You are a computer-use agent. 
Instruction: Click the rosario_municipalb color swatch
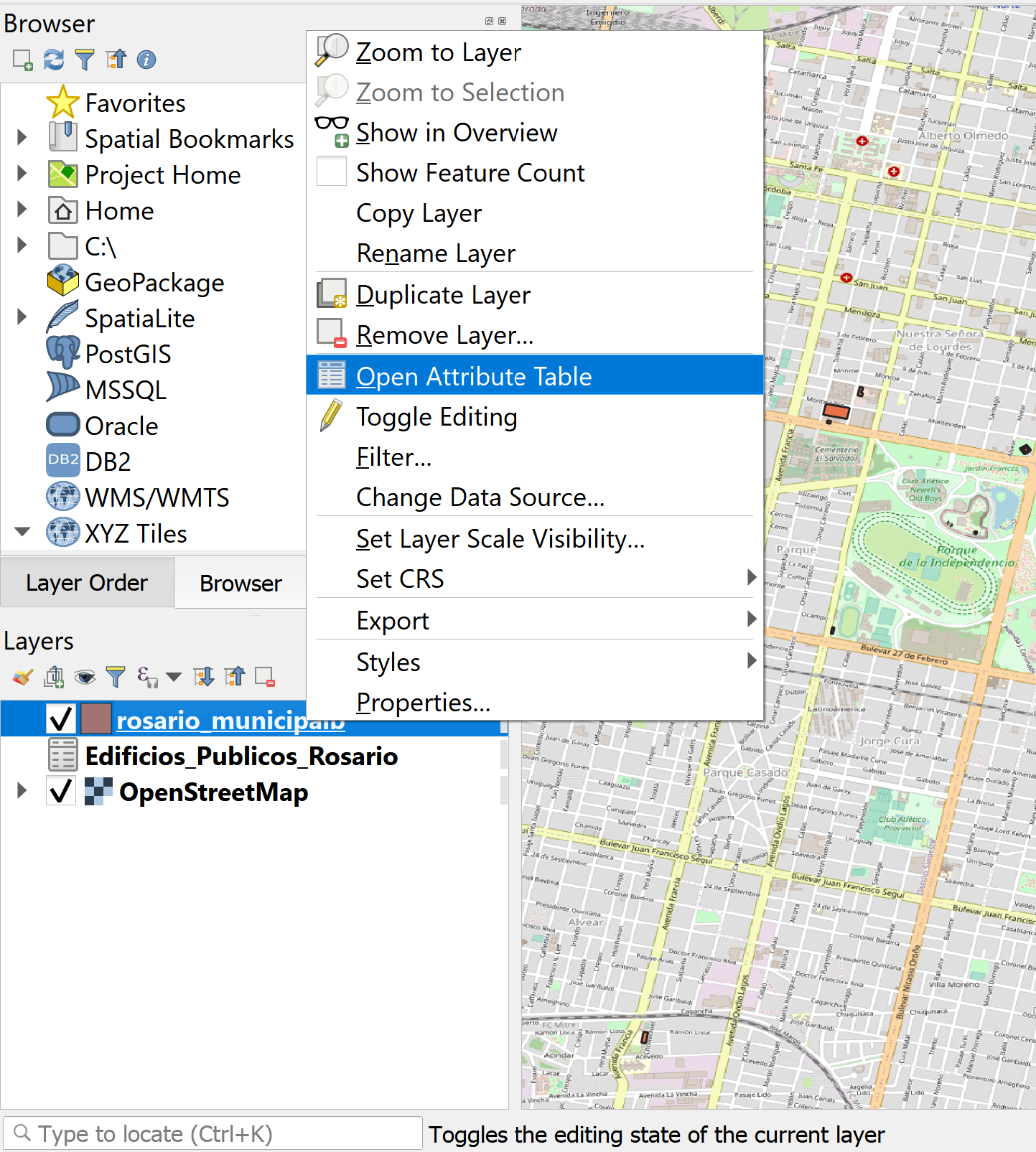[96, 718]
